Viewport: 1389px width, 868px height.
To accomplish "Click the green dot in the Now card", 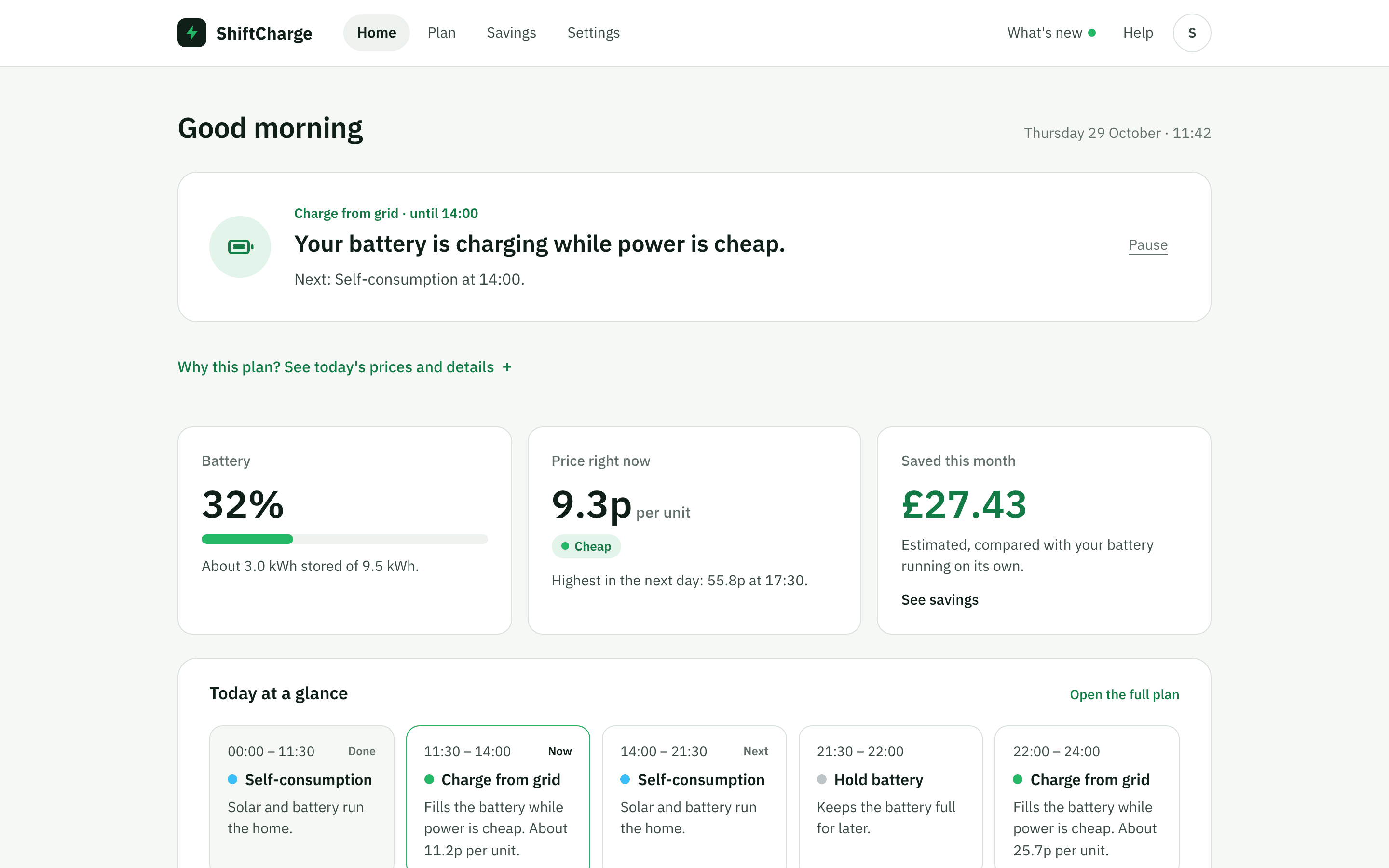I will [x=429, y=779].
